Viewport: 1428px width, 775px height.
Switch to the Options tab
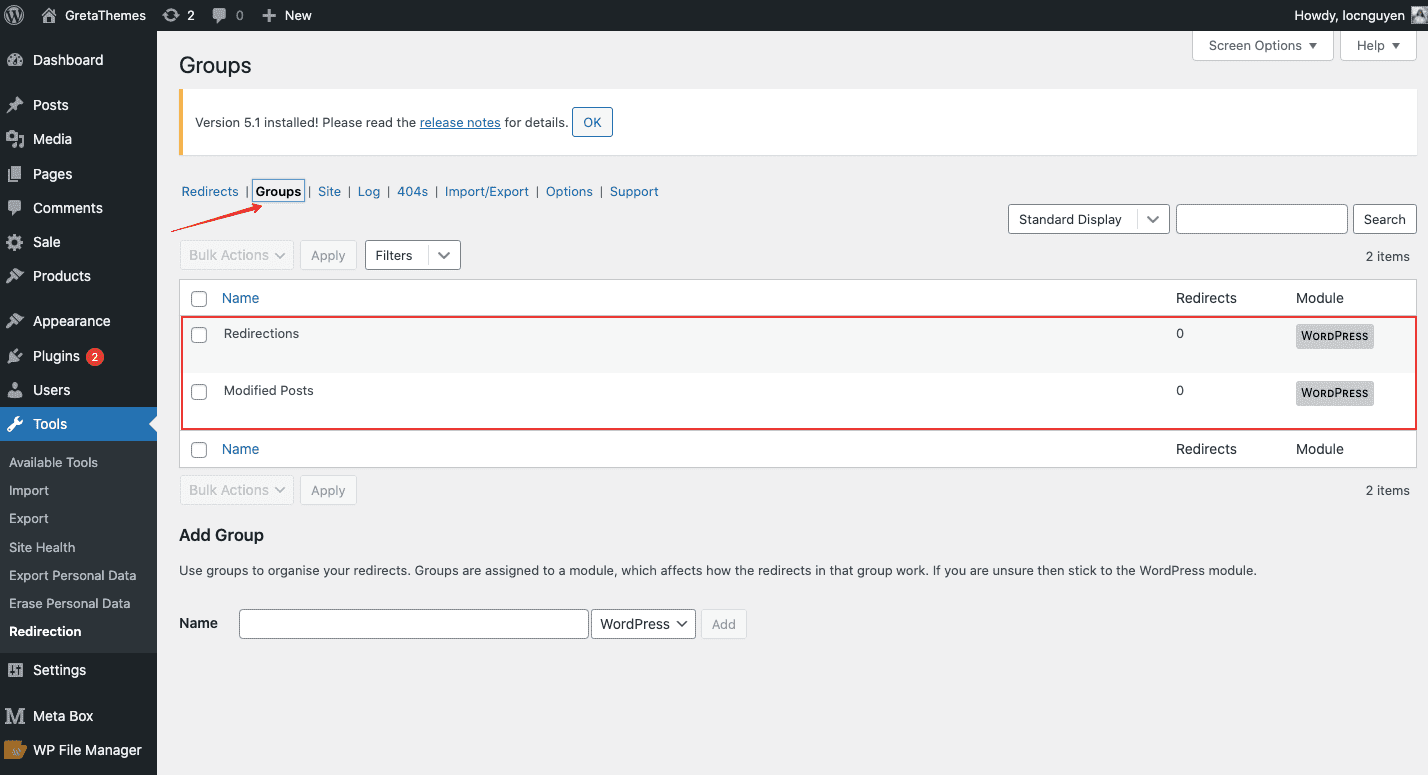point(569,192)
